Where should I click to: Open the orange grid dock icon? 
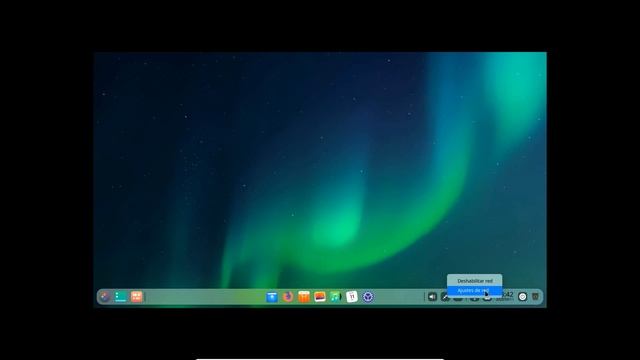(137, 297)
